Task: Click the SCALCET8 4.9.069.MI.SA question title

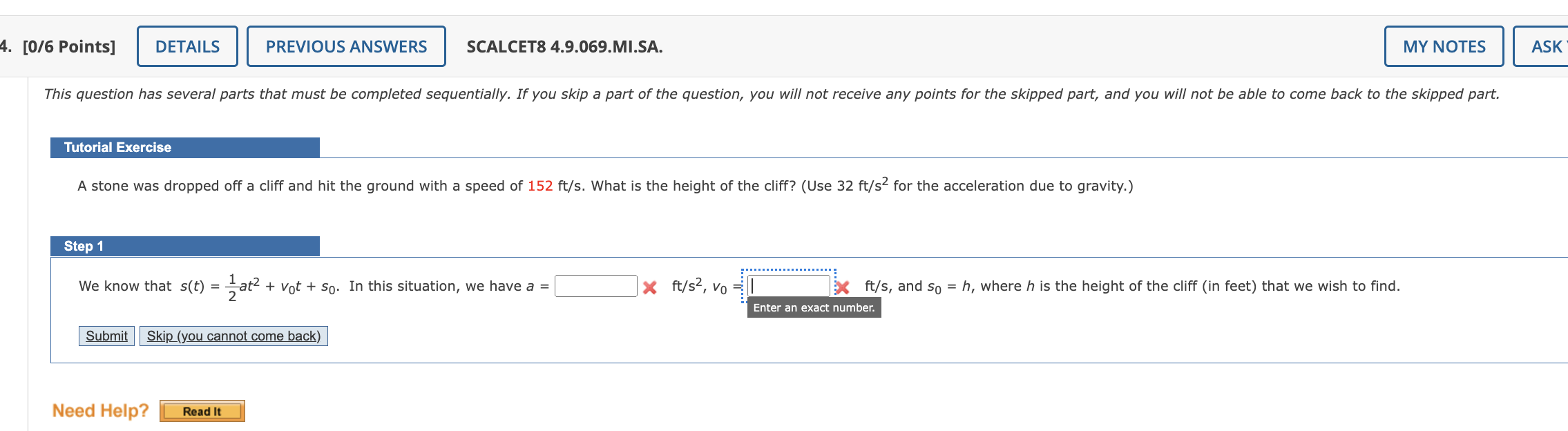Action: 562,48
